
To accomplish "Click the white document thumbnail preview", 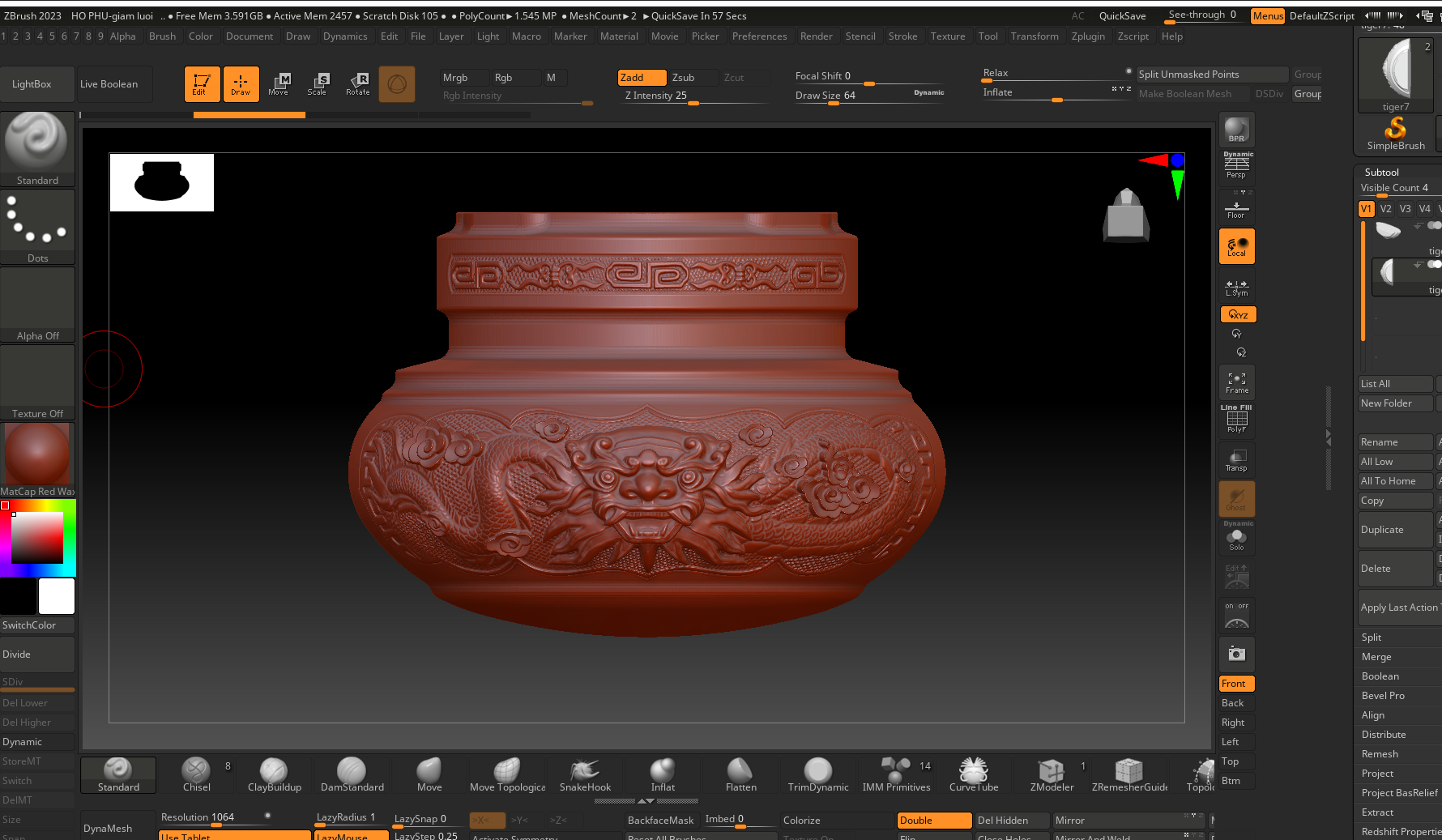I will [162, 182].
